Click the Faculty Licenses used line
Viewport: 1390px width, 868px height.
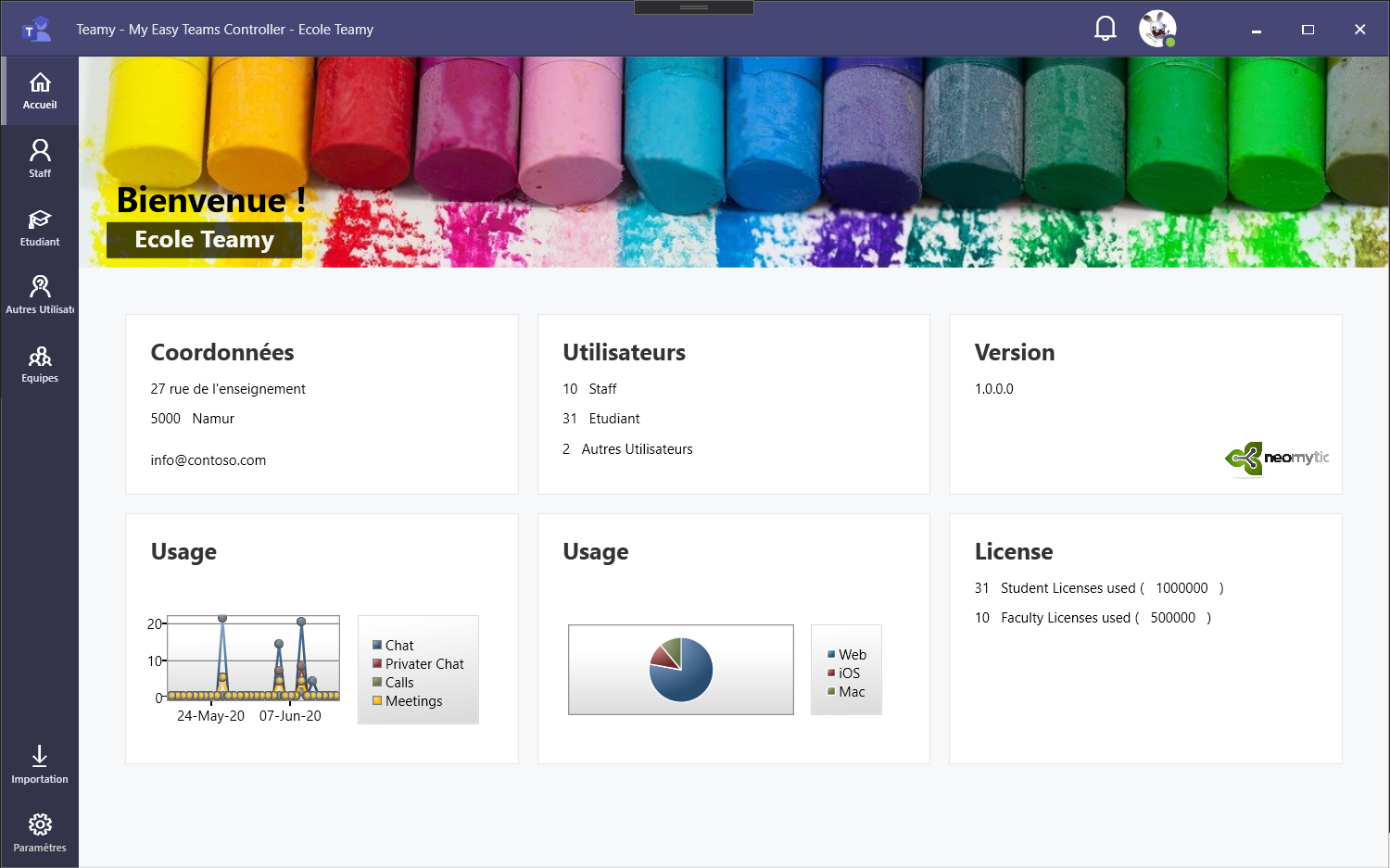[x=1093, y=618]
